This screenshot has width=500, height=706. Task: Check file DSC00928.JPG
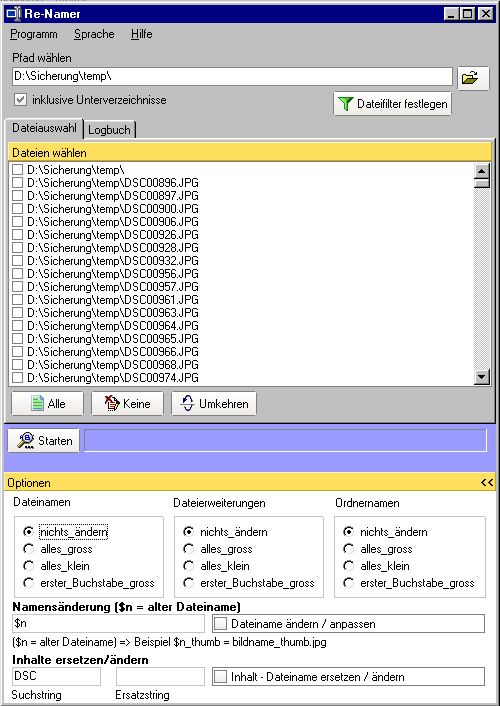(18, 248)
